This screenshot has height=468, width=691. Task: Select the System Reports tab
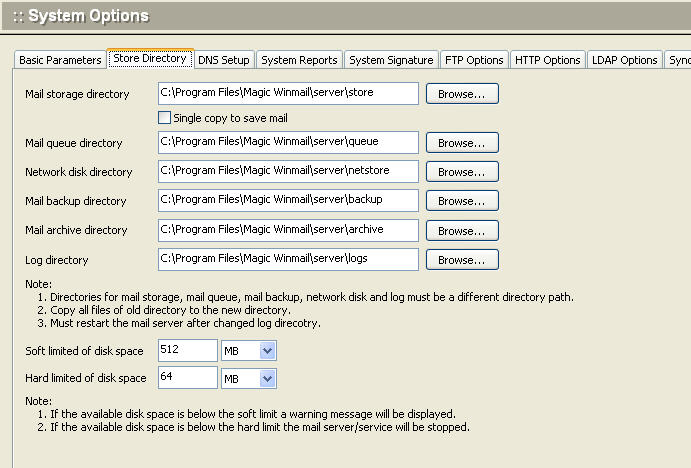point(300,60)
